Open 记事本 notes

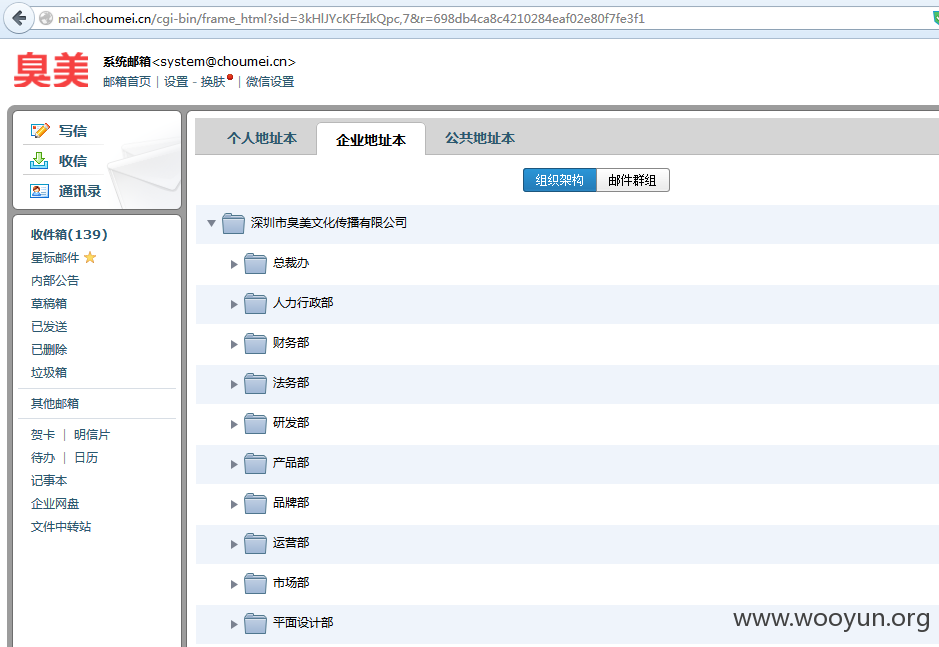click(49, 480)
